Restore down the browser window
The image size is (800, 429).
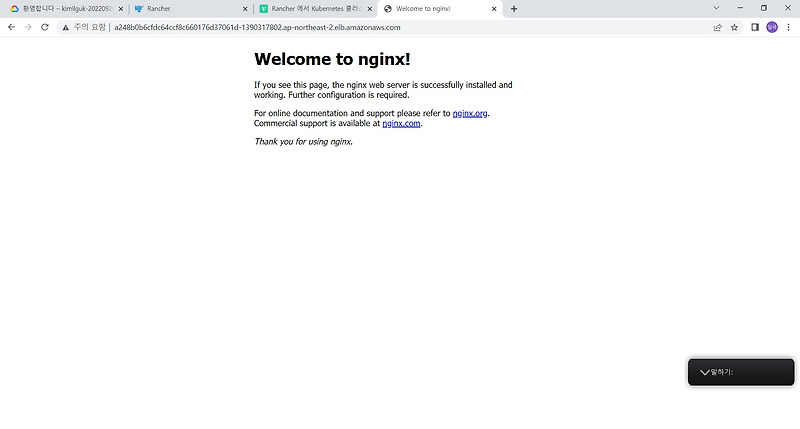click(x=764, y=8)
